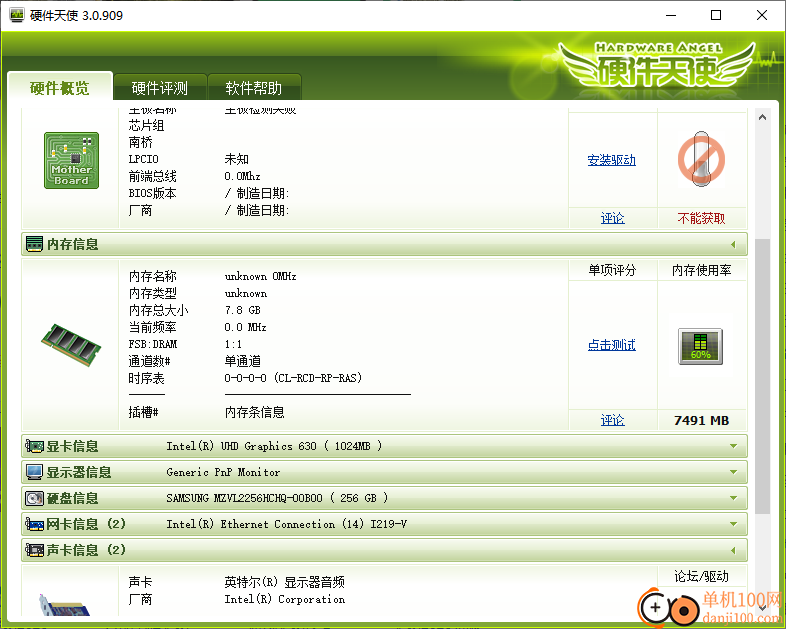Click the 前端总线 0.0Mhz value
Screen dimensions: 786x629
coord(242,176)
